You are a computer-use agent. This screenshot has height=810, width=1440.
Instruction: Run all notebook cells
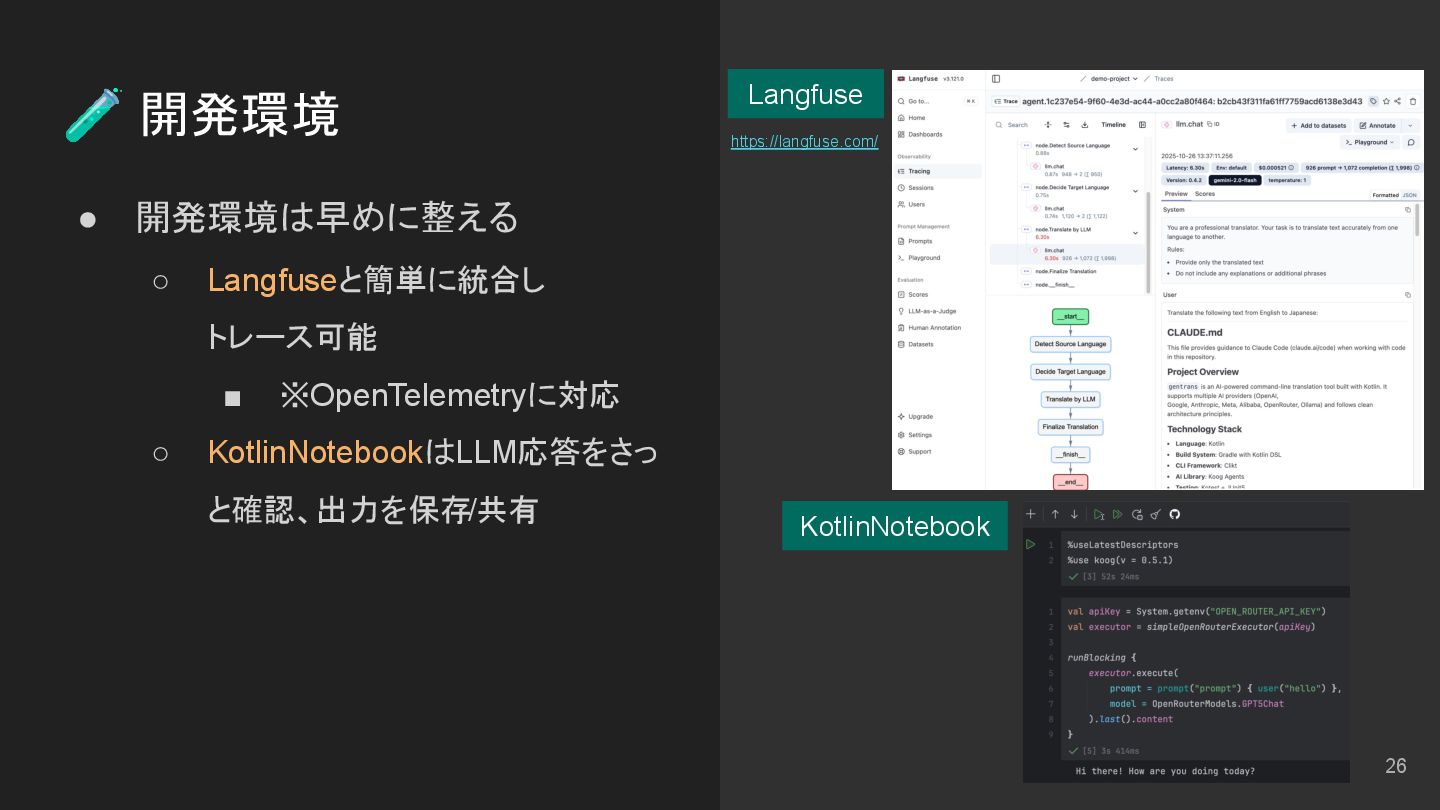click(x=1118, y=514)
